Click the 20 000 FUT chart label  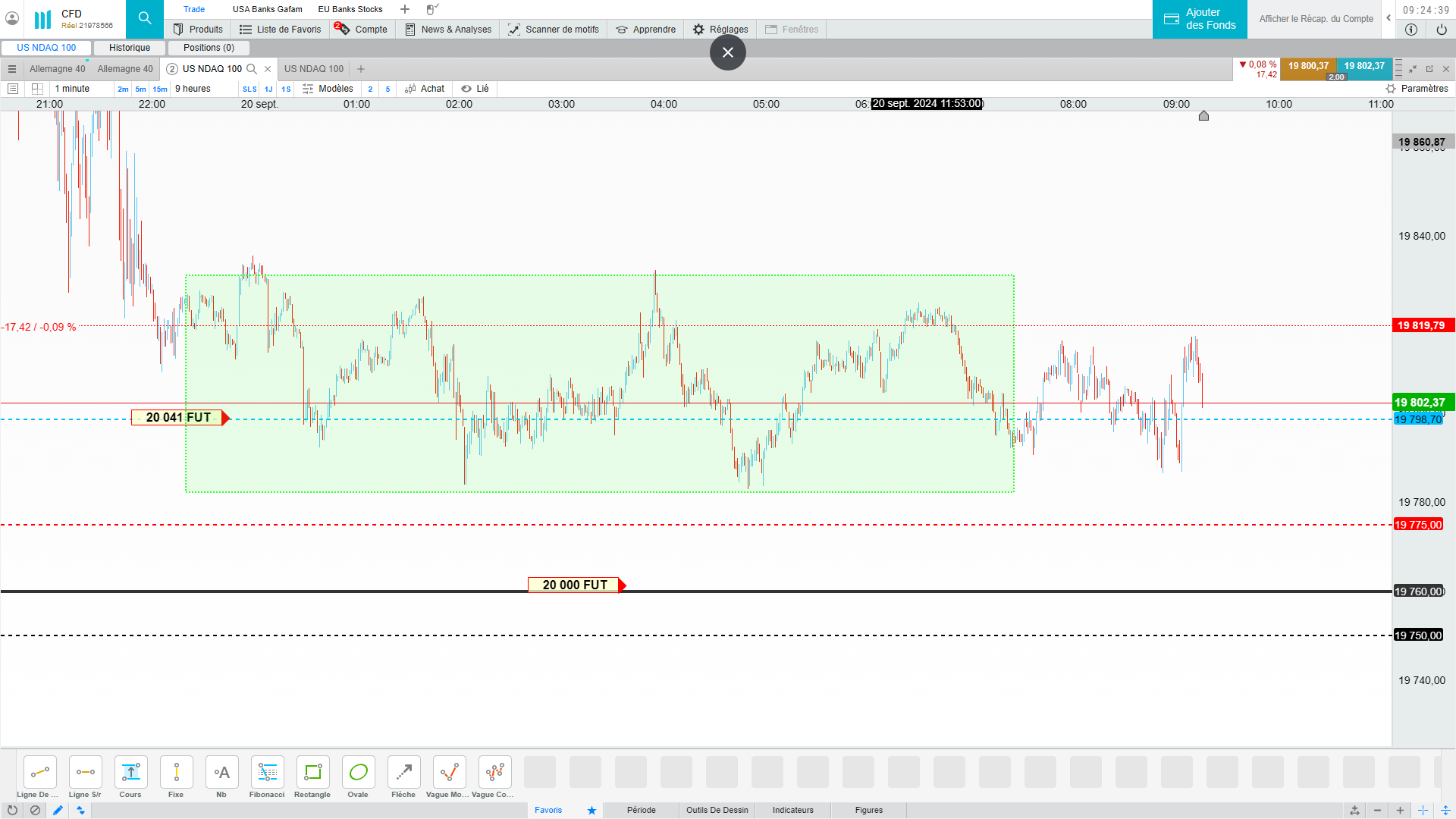point(574,585)
